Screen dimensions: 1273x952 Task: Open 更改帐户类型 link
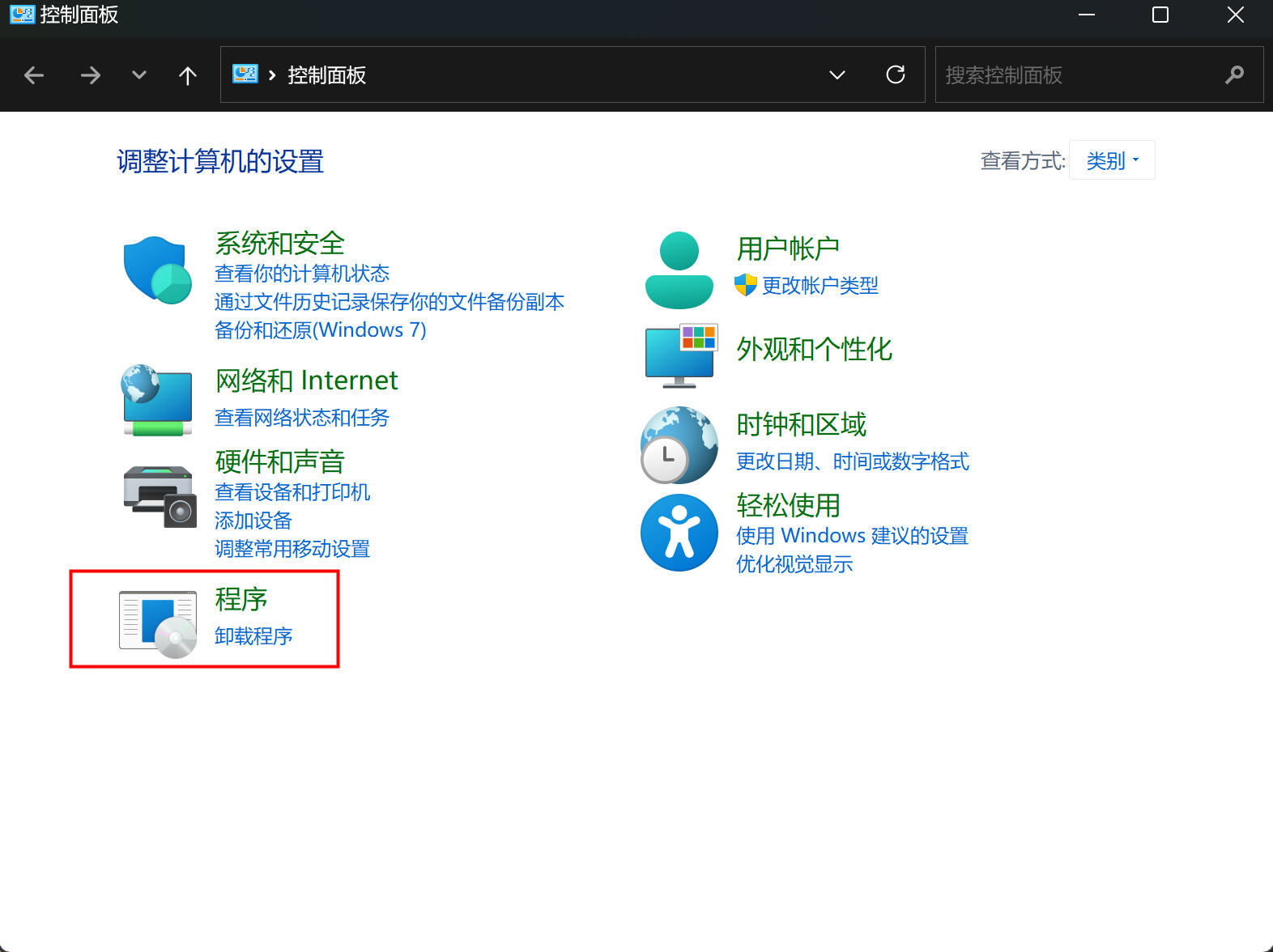pyautogui.click(x=820, y=286)
